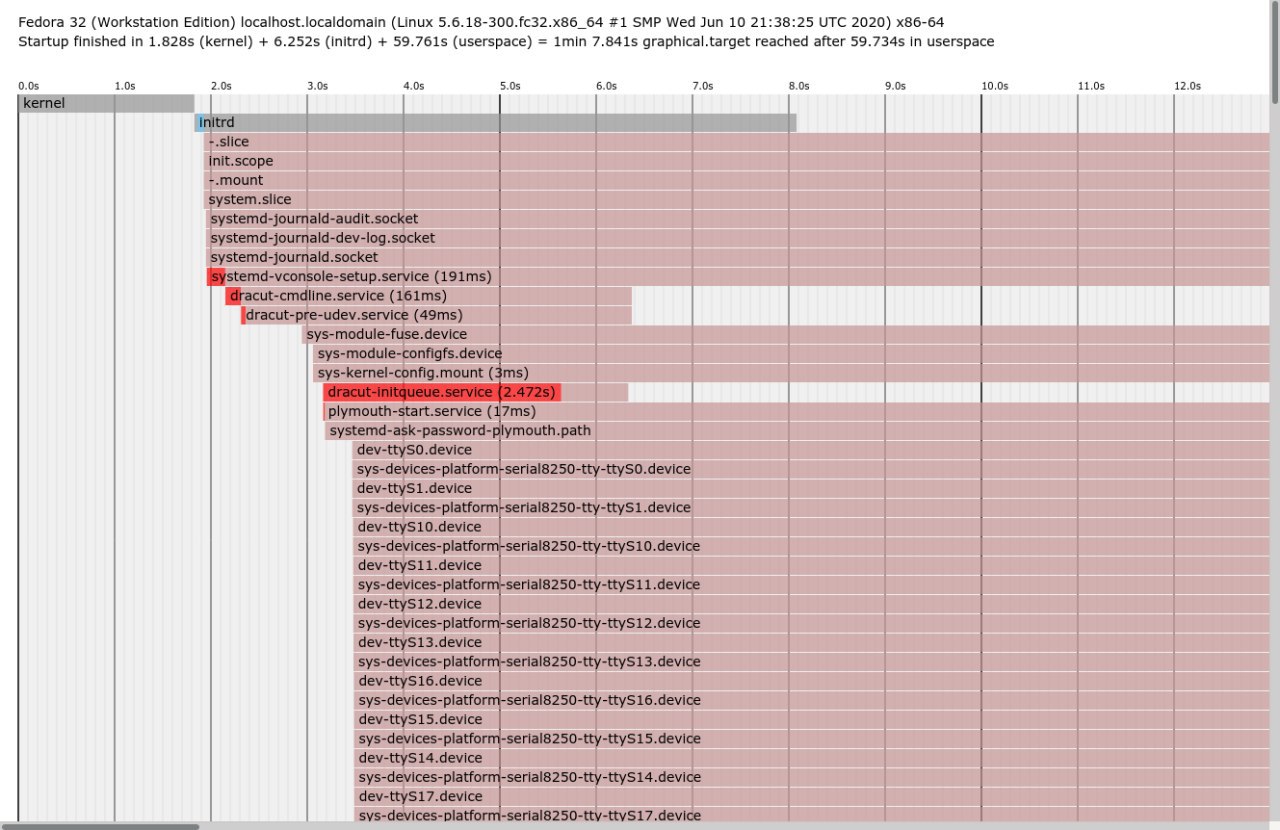Select dev-ttyS17.device row
This screenshot has height=830, width=1280.
(811, 797)
